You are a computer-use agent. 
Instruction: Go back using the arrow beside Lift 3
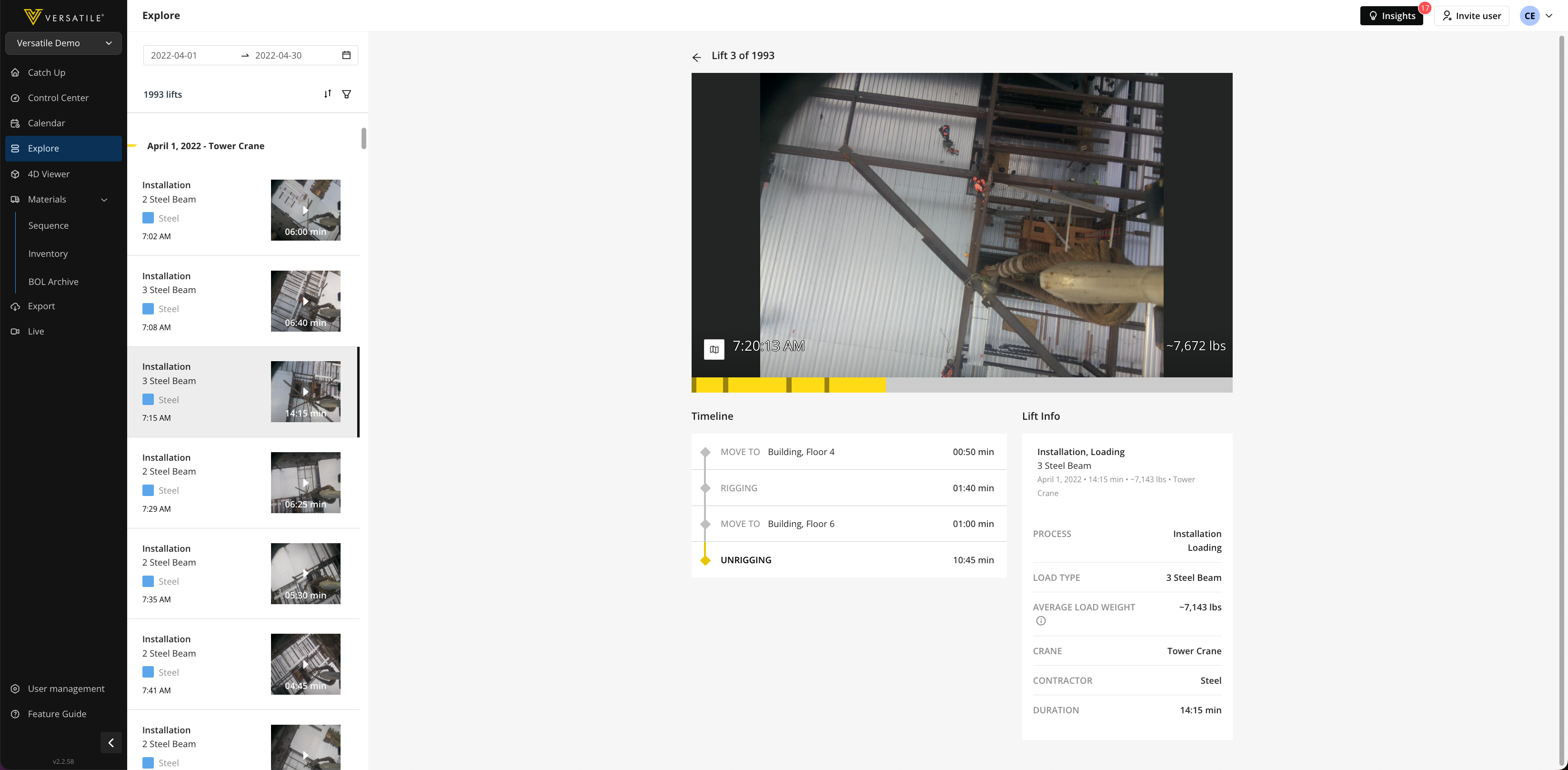click(x=697, y=57)
